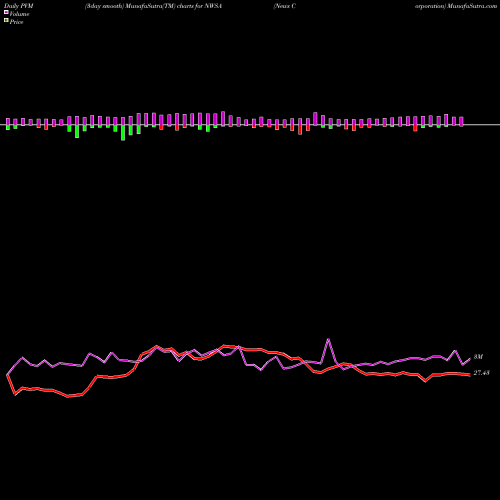The width and height of the screenshot is (500, 500).
Task: Click the 'Daily PVM' title text
Action: (x=19, y=6)
